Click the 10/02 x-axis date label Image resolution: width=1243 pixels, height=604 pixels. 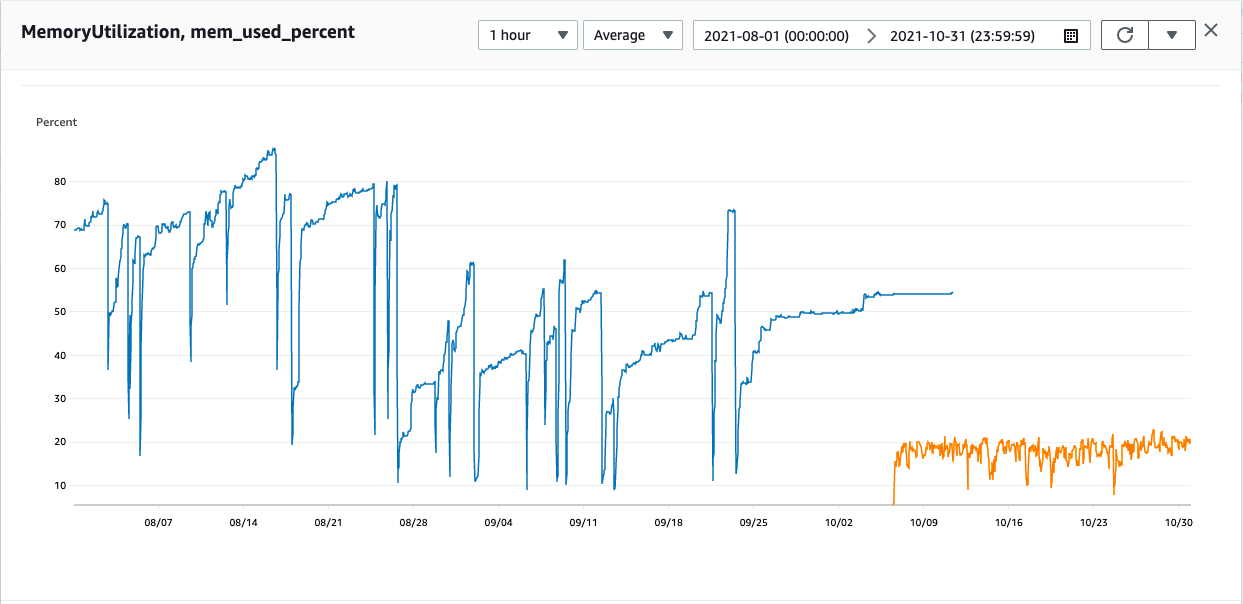(x=838, y=523)
